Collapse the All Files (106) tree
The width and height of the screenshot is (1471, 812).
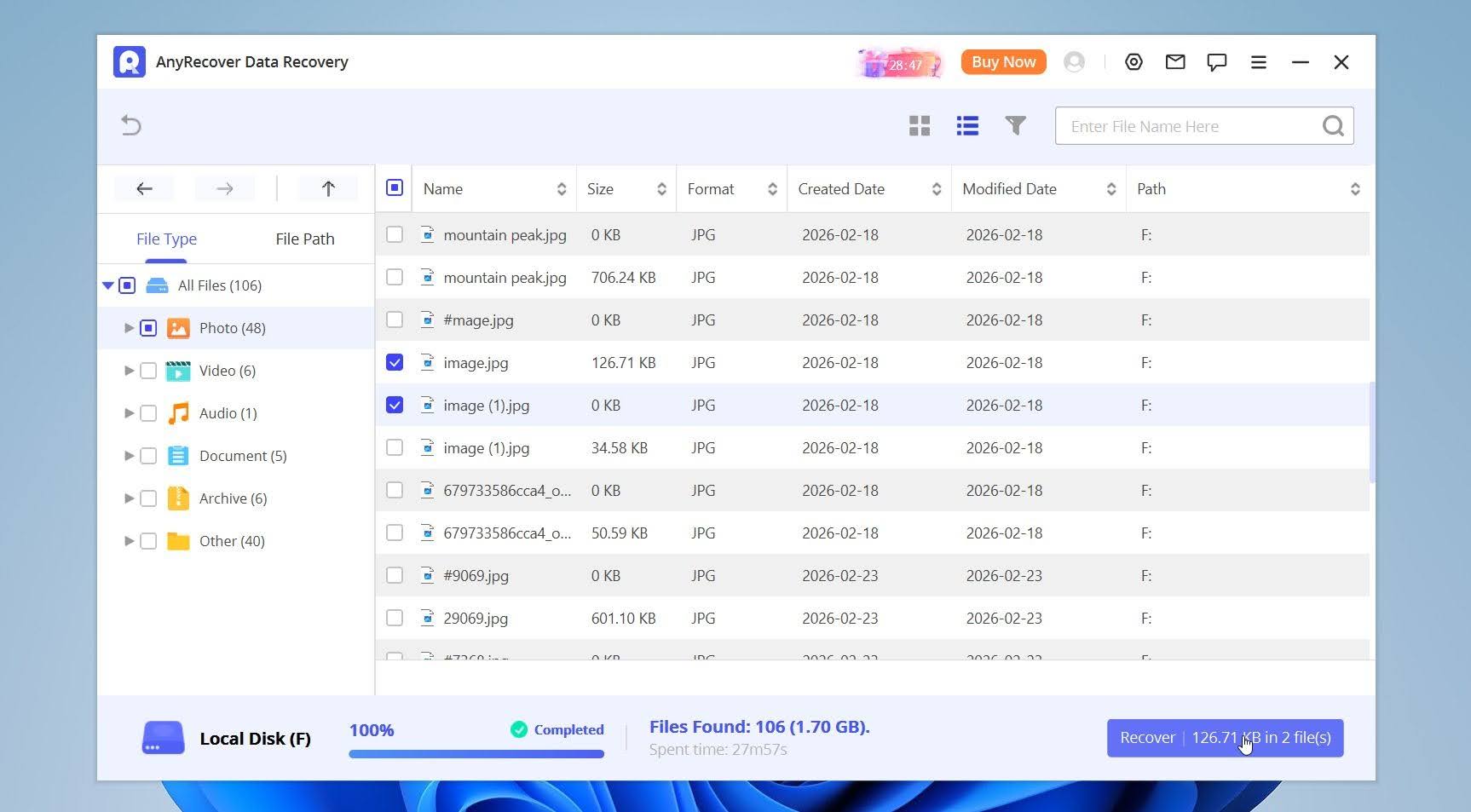[x=108, y=285]
